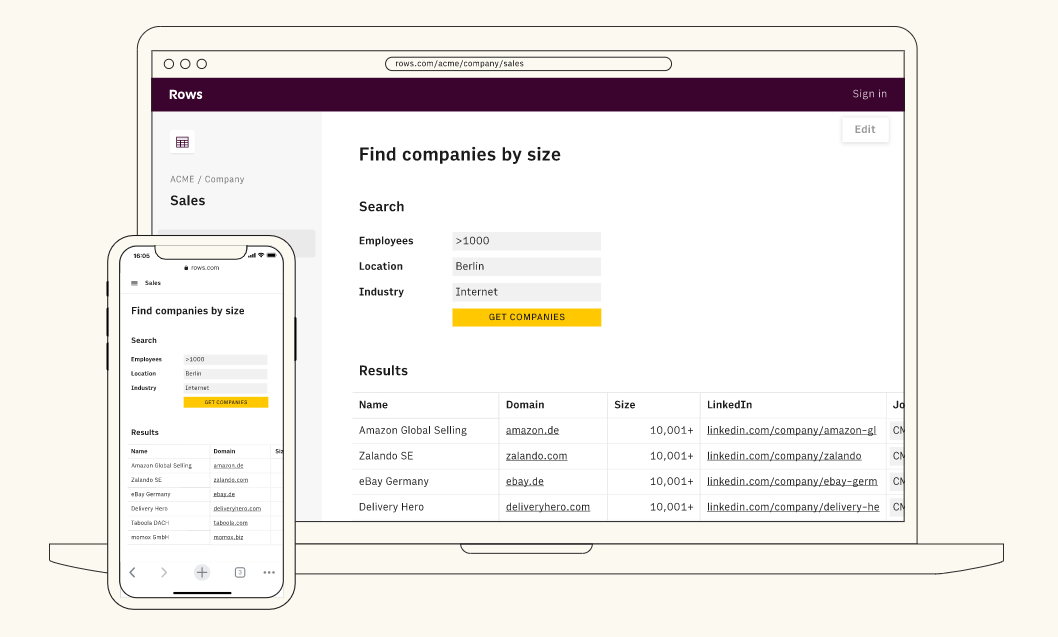This screenshot has height=637, width=1058.
Task: Click the Employees input field showing >1000
Action: click(526, 241)
